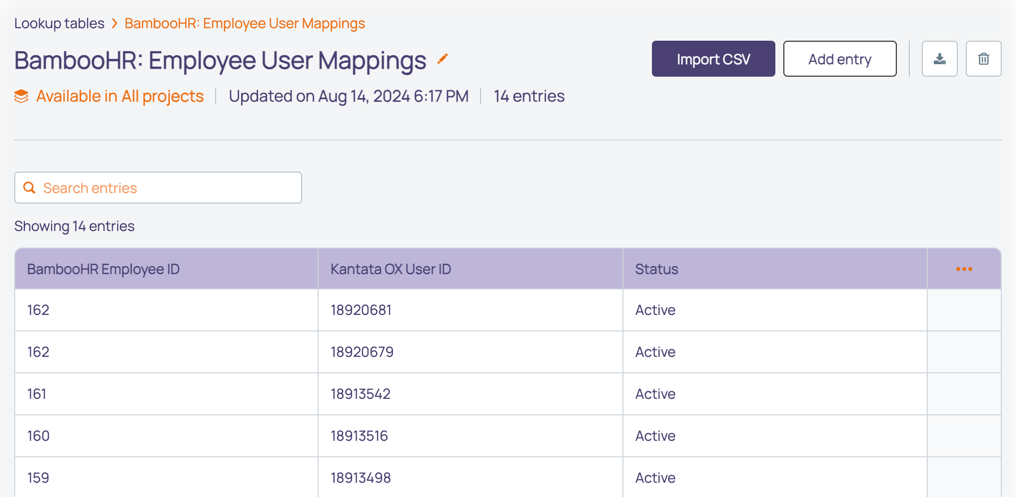Click the Import CSV button
The height and width of the screenshot is (497, 1016).
[x=713, y=59]
